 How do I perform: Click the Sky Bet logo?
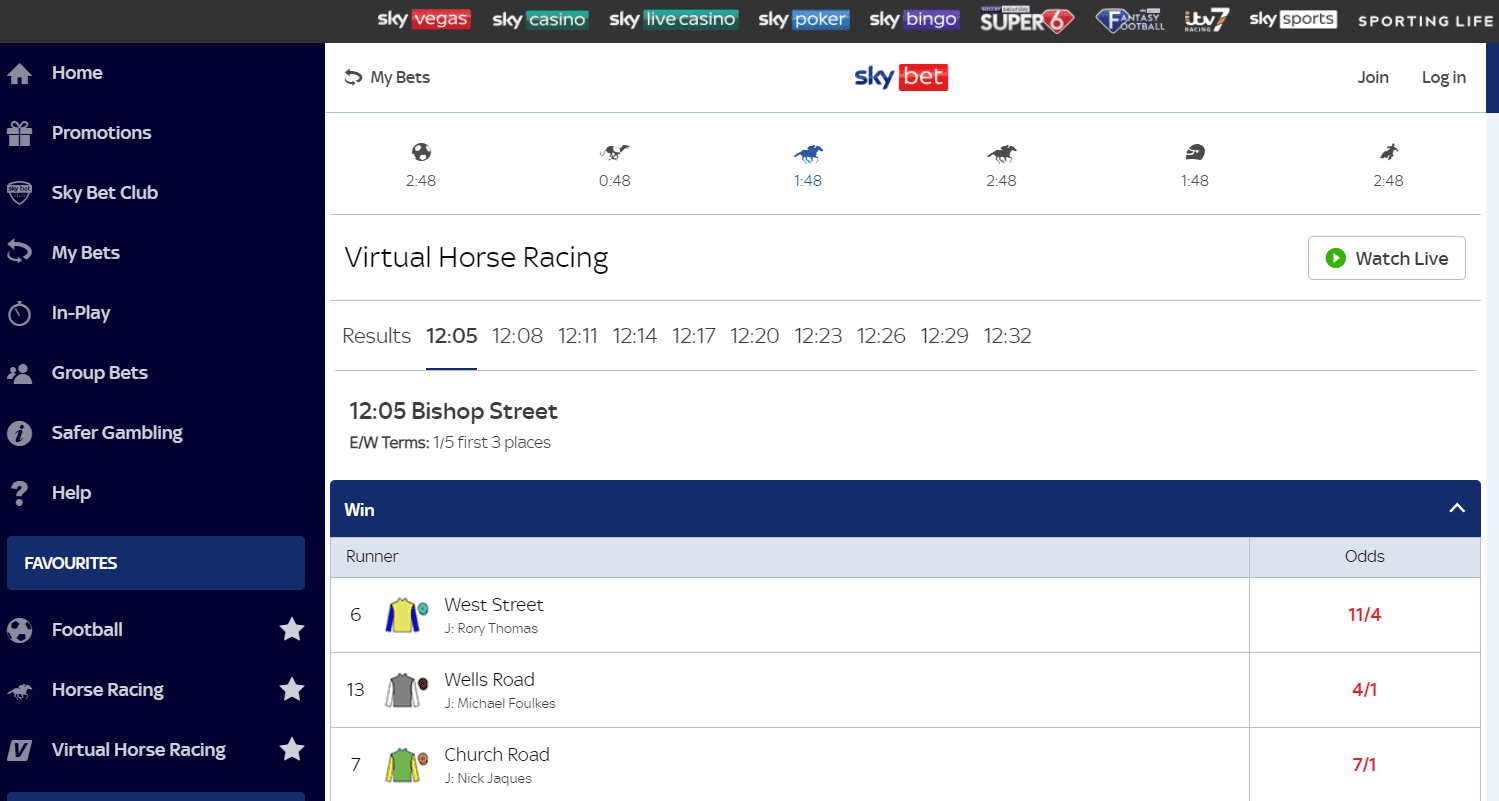point(901,78)
